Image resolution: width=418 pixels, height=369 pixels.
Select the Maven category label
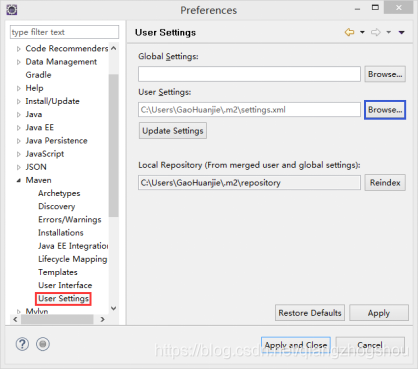click(x=38, y=180)
